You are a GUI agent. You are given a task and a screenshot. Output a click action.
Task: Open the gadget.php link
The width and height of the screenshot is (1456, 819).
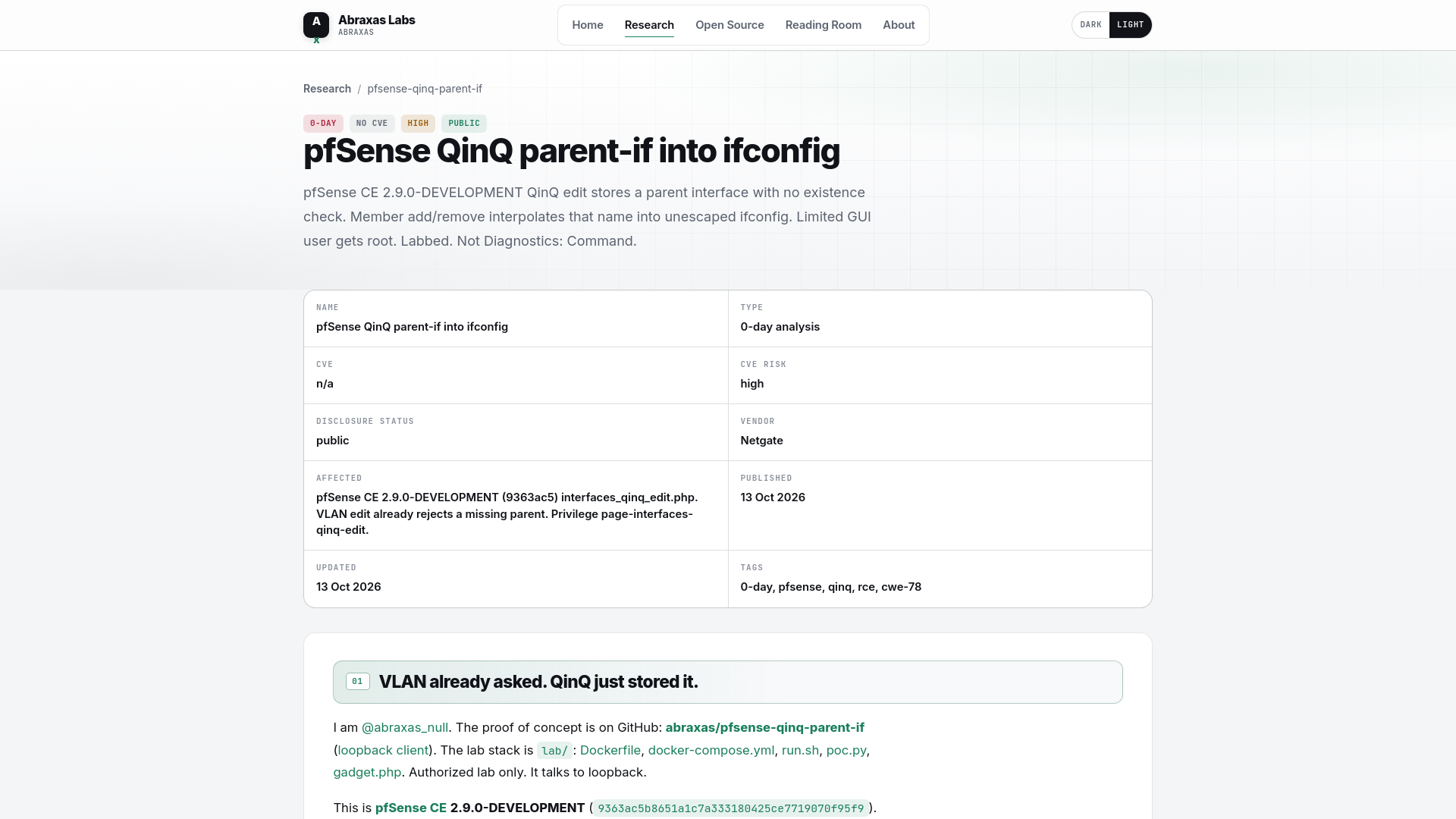[x=367, y=773]
